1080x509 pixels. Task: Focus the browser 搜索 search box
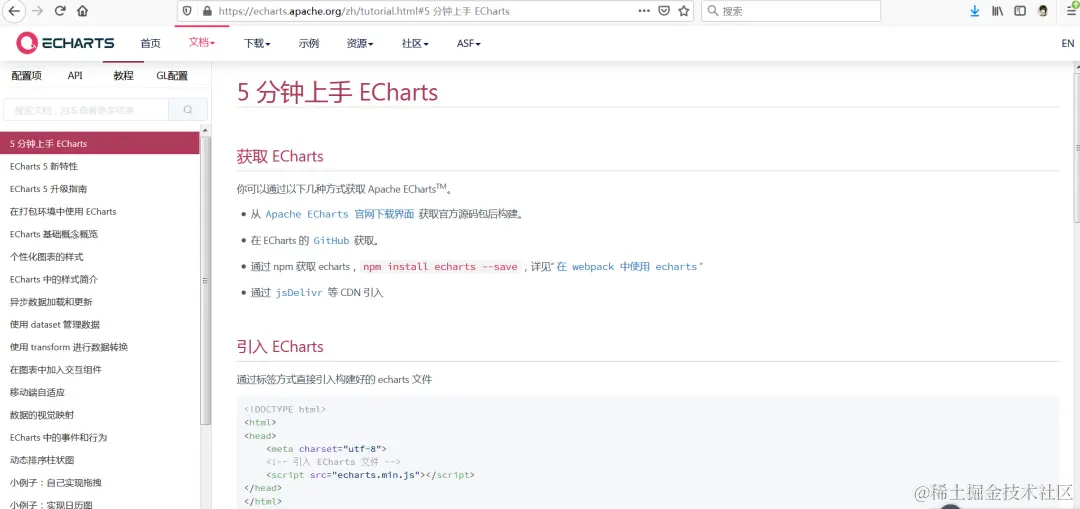coord(791,11)
